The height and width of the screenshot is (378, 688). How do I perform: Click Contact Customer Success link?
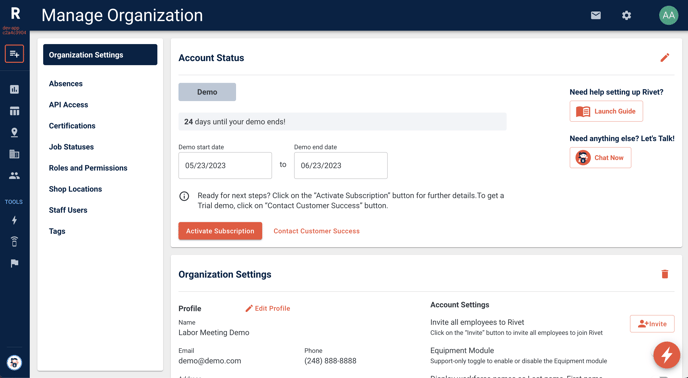(x=316, y=231)
